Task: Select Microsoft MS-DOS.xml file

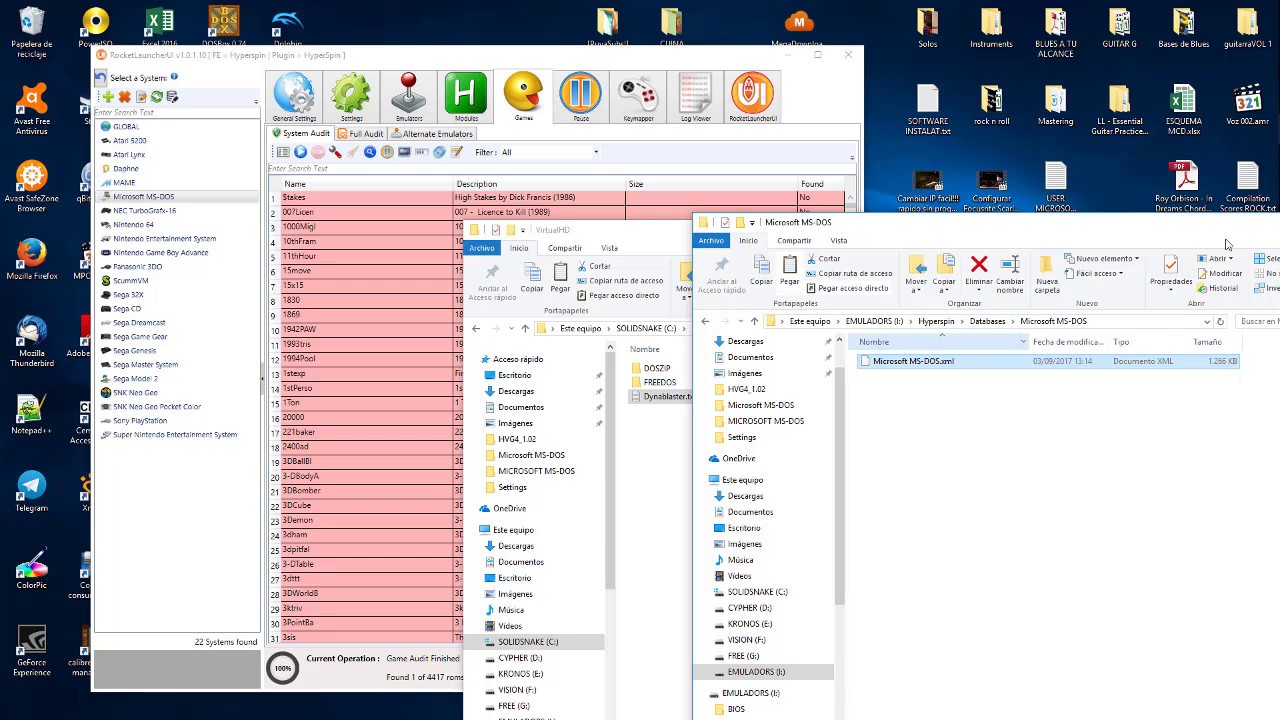Action: 1048,361
